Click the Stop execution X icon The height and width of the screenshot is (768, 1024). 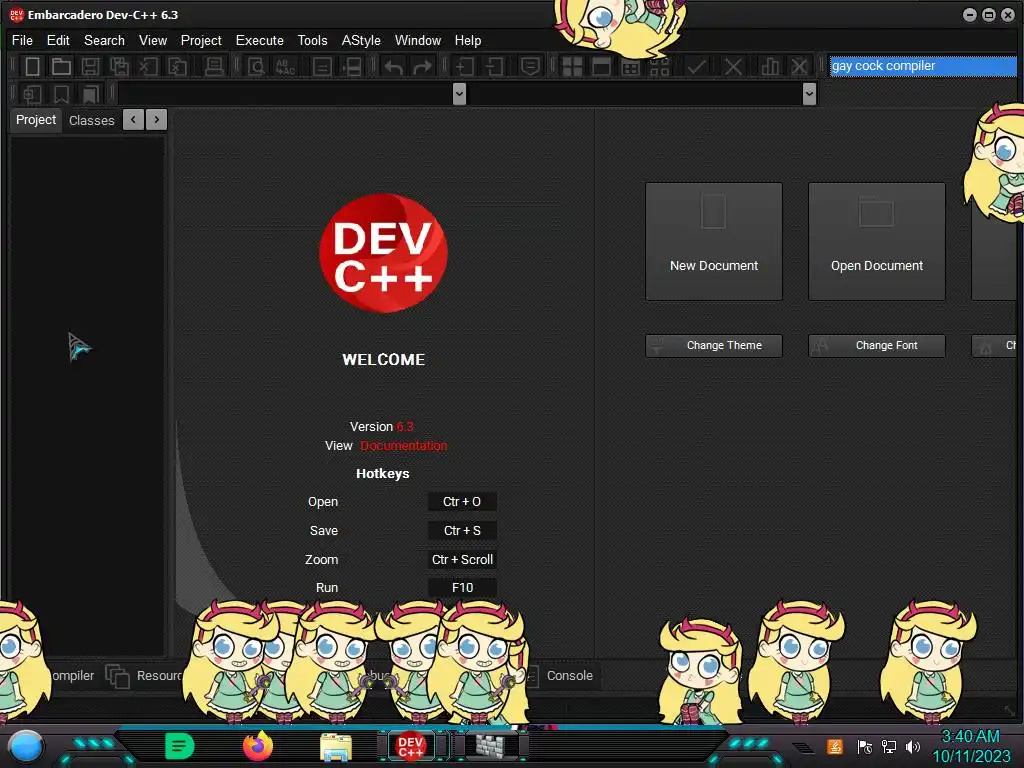point(733,67)
